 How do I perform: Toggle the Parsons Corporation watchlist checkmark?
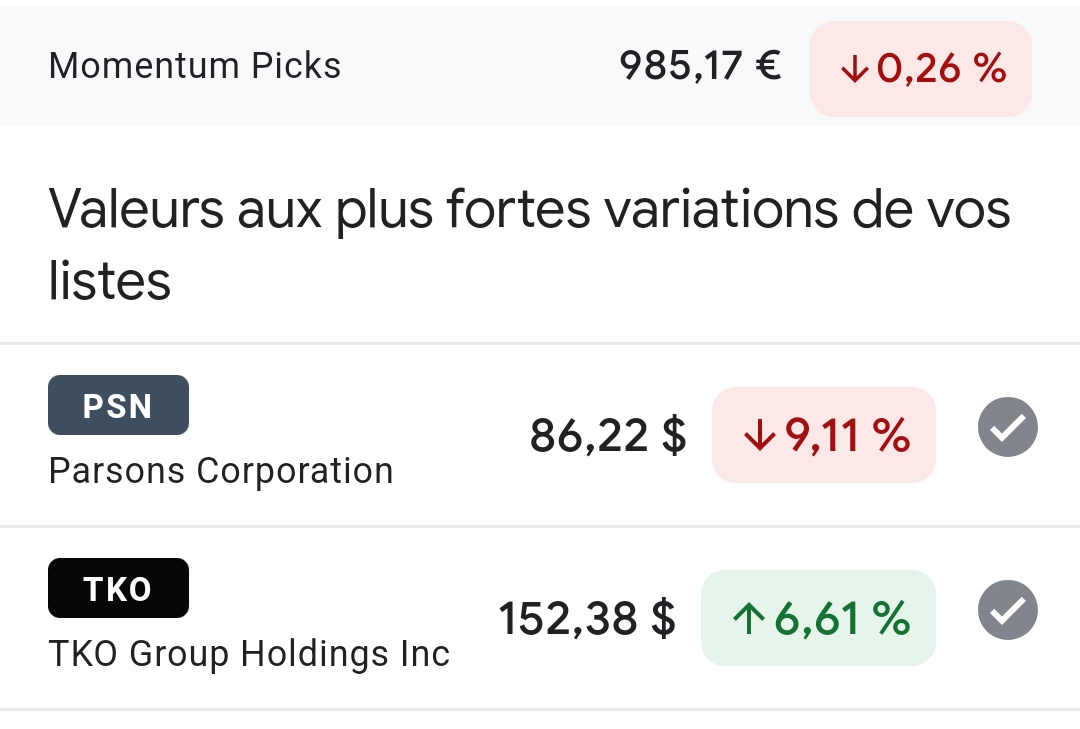coord(1008,427)
